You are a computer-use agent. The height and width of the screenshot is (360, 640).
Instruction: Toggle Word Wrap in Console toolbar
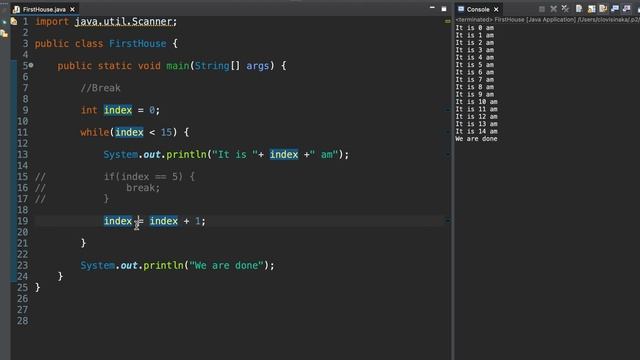[x=603, y=9]
